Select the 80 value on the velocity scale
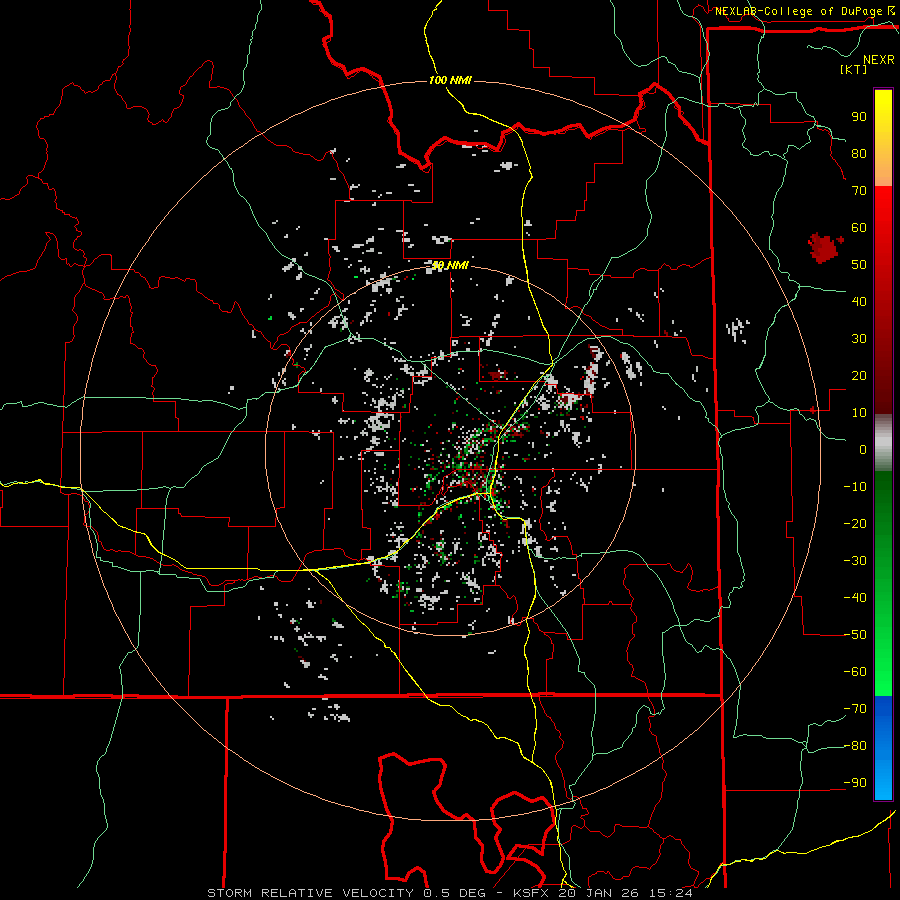 pos(859,154)
